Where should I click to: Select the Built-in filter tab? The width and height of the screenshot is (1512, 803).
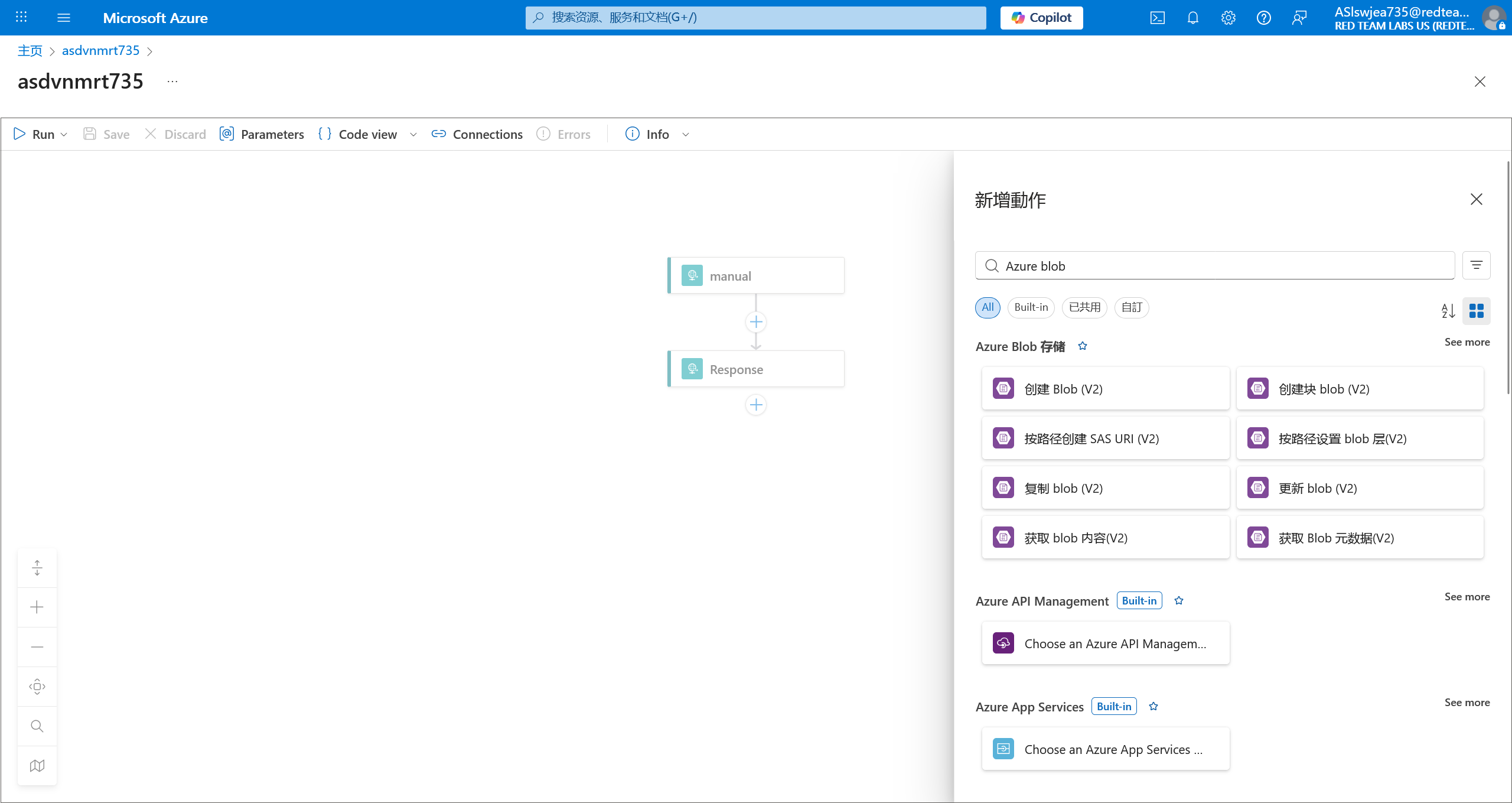click(x=1031, y=307)
